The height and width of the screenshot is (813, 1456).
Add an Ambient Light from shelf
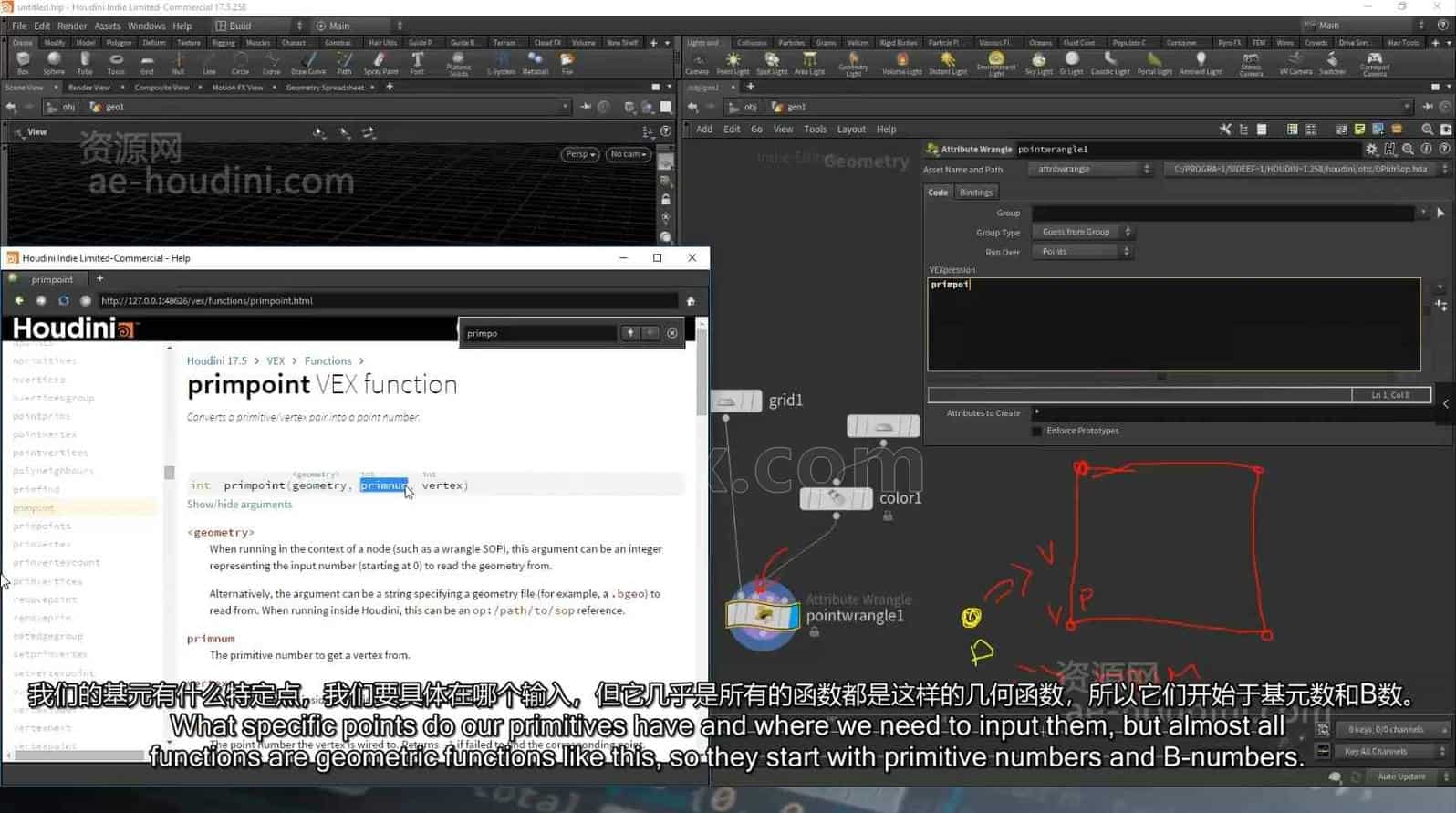coord(1201,63)
